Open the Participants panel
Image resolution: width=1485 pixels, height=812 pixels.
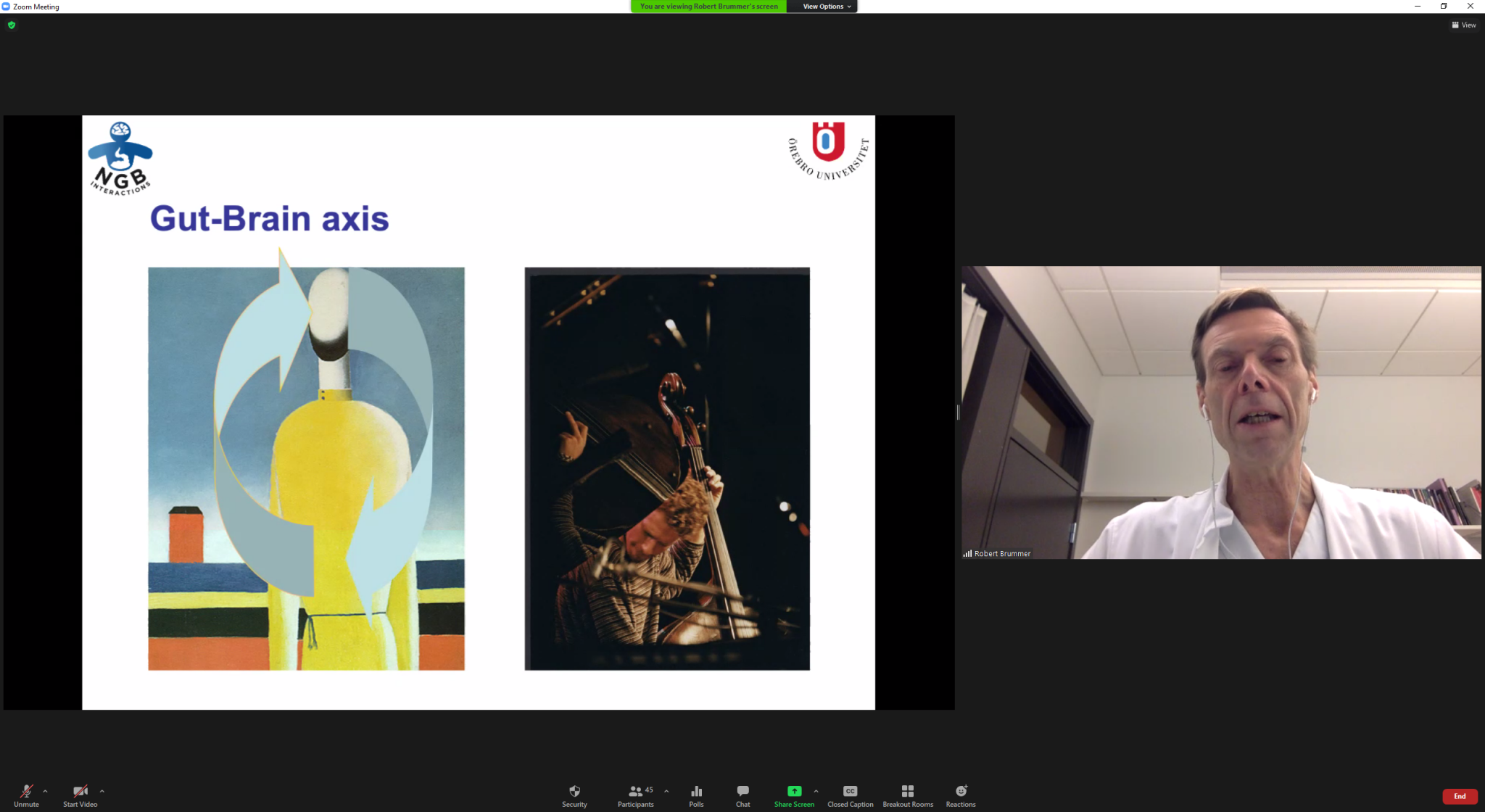click(635, 795)
